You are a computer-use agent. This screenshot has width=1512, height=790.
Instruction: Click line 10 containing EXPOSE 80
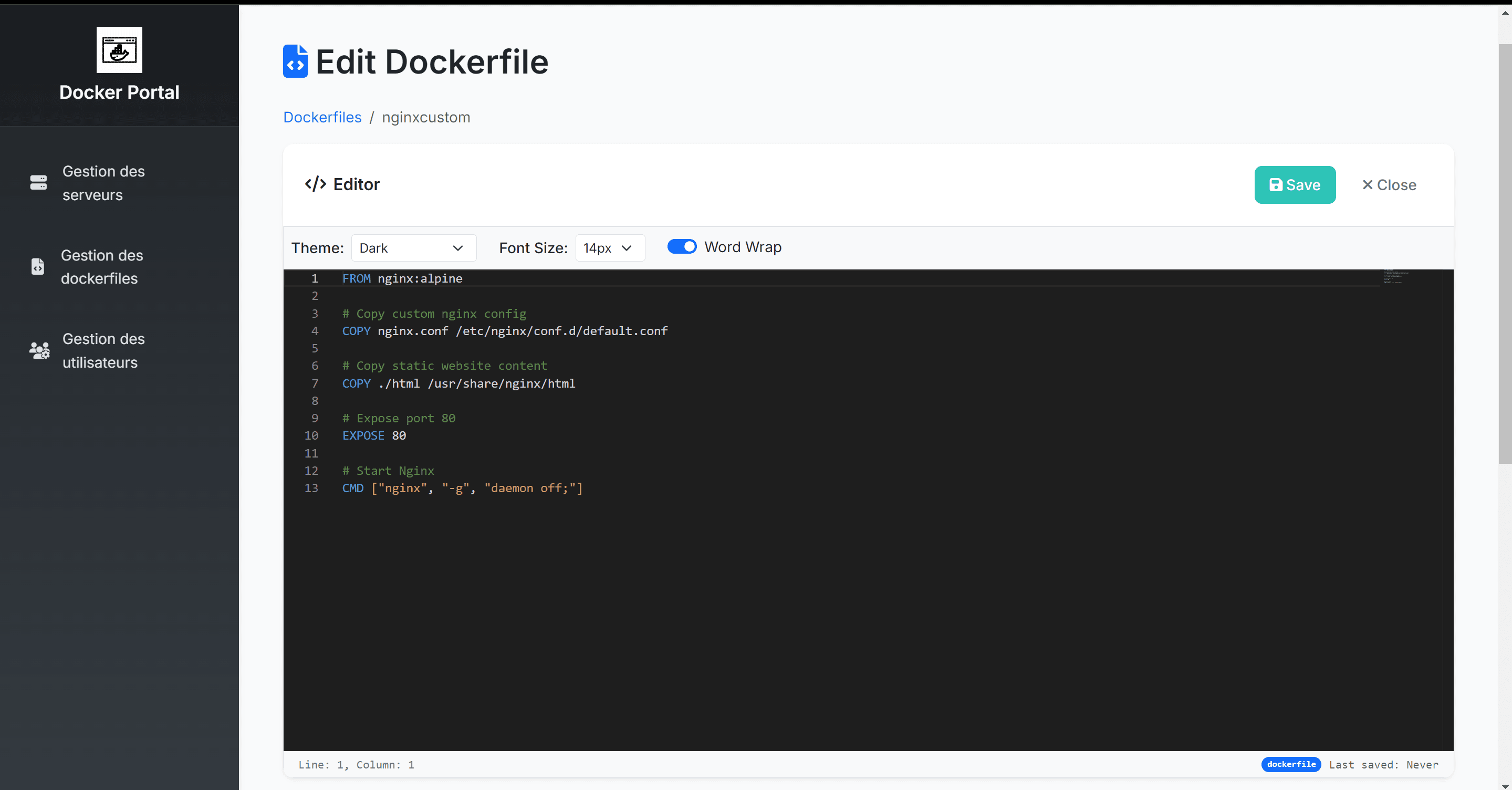click(x=374, y=435)
